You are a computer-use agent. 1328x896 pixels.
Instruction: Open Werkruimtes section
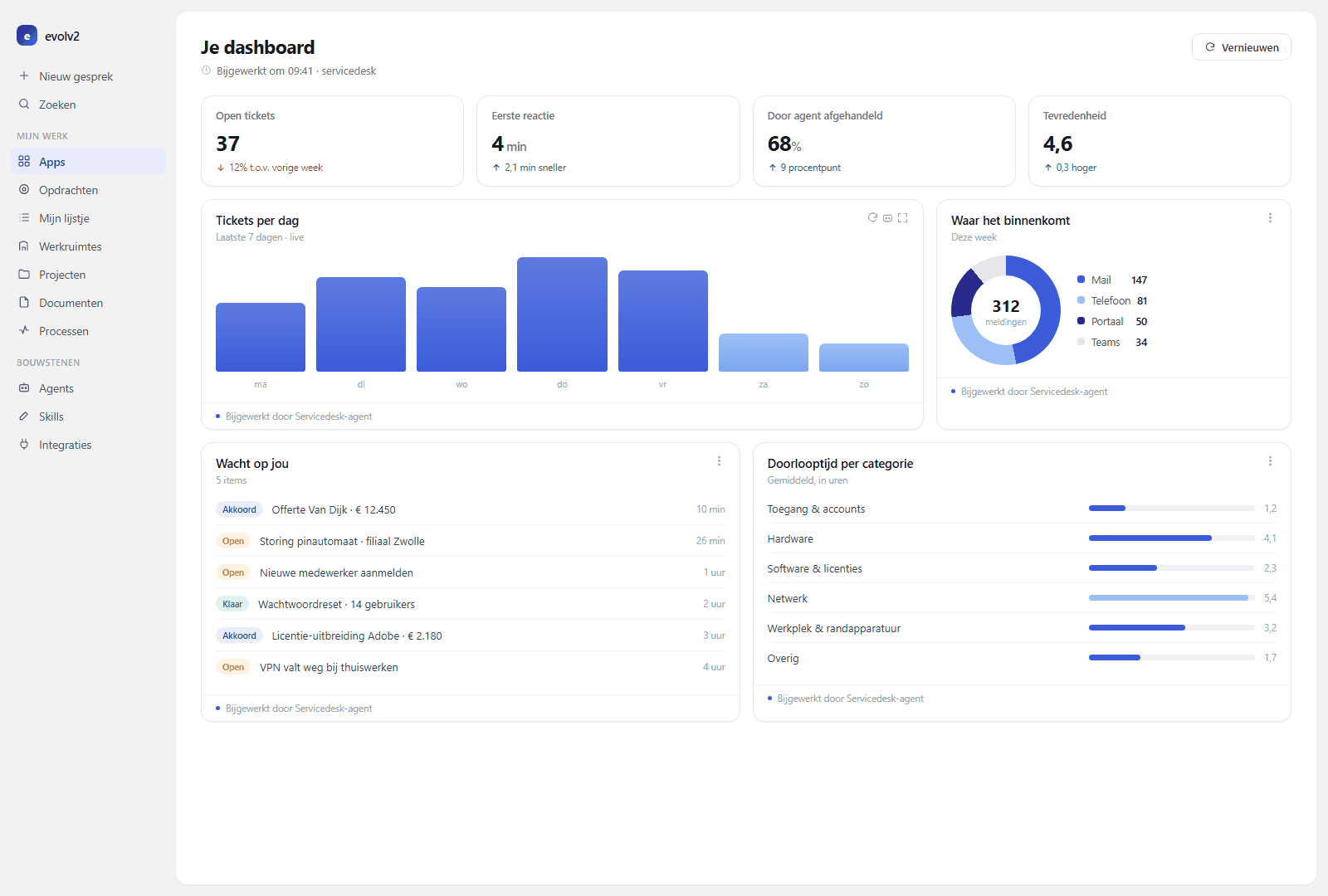88,246
